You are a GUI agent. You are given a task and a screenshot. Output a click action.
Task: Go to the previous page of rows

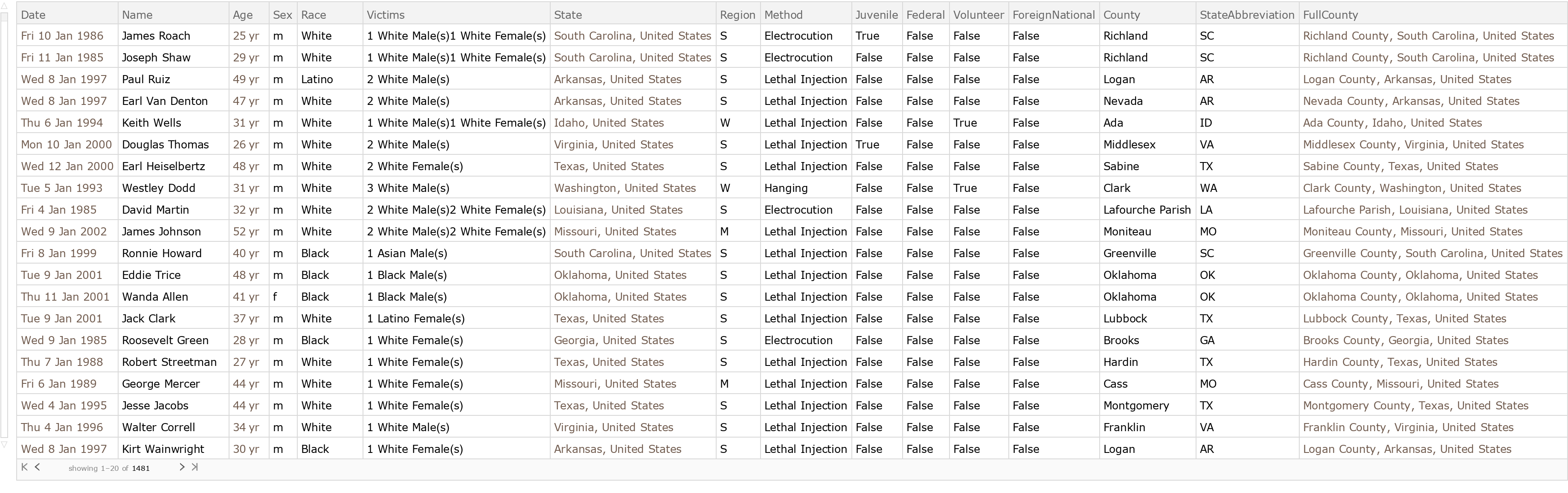point(38,467)
